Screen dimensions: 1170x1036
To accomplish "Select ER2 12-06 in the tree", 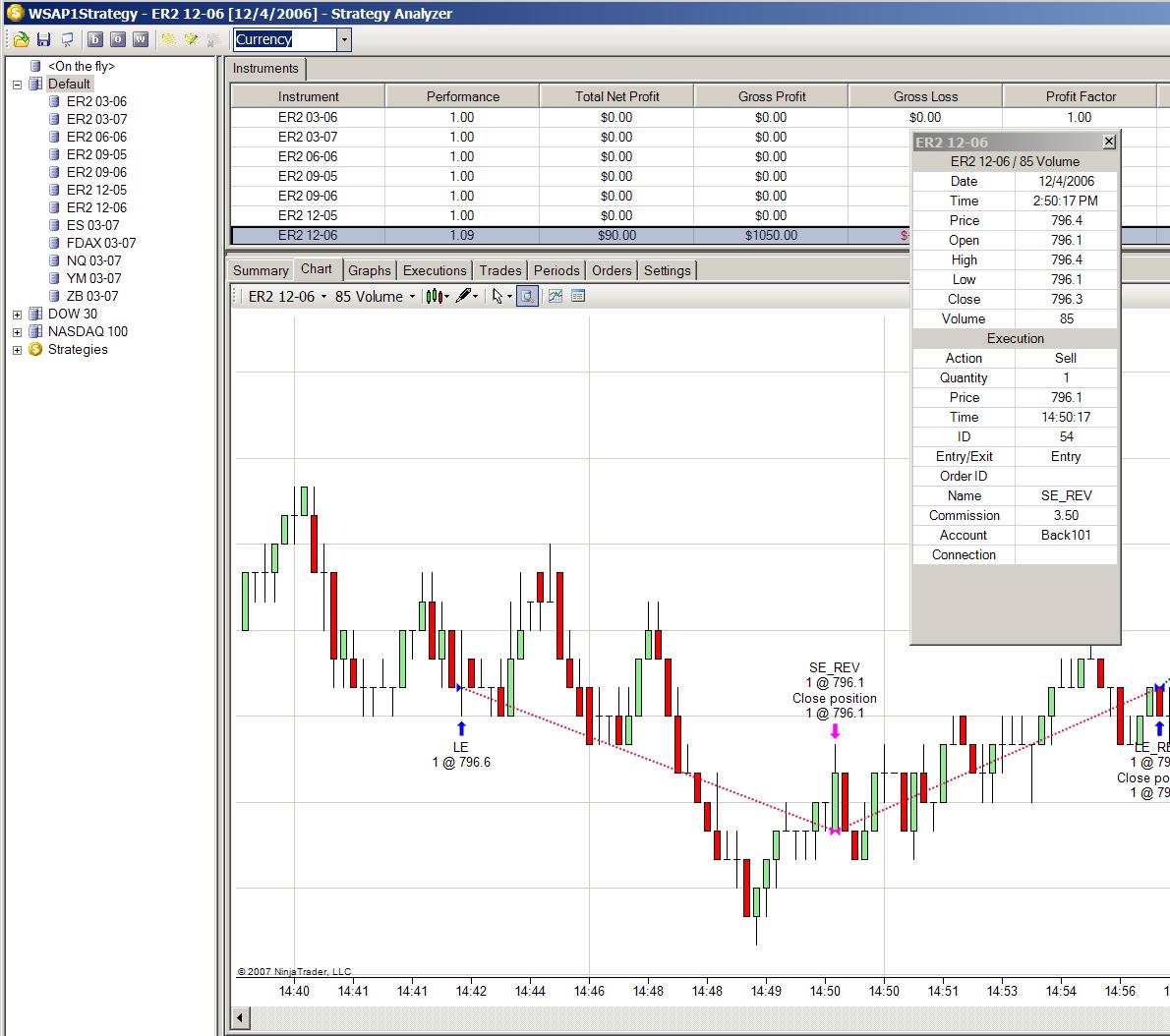I will tap(96, 207).
